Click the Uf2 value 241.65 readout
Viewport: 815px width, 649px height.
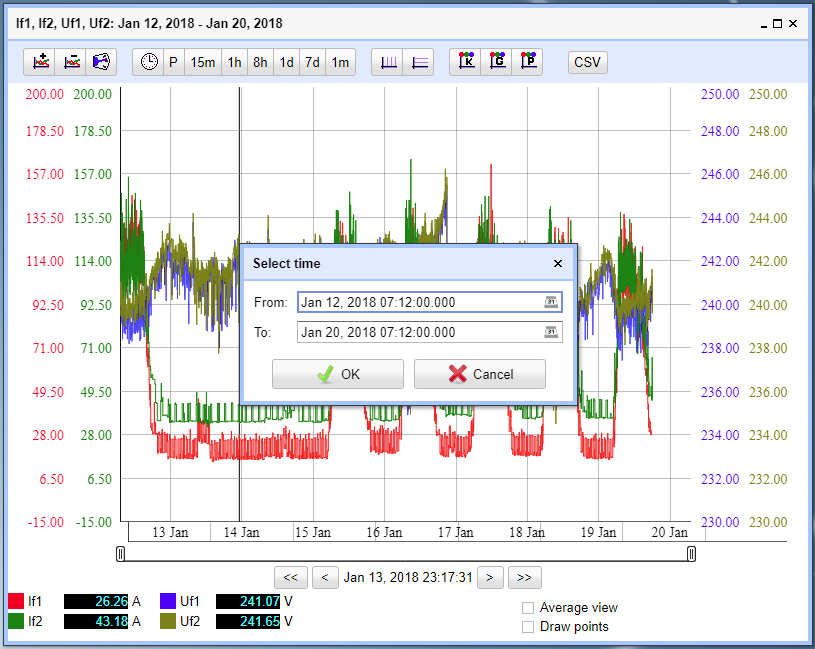pyautogui.click(x=248, y=621)
